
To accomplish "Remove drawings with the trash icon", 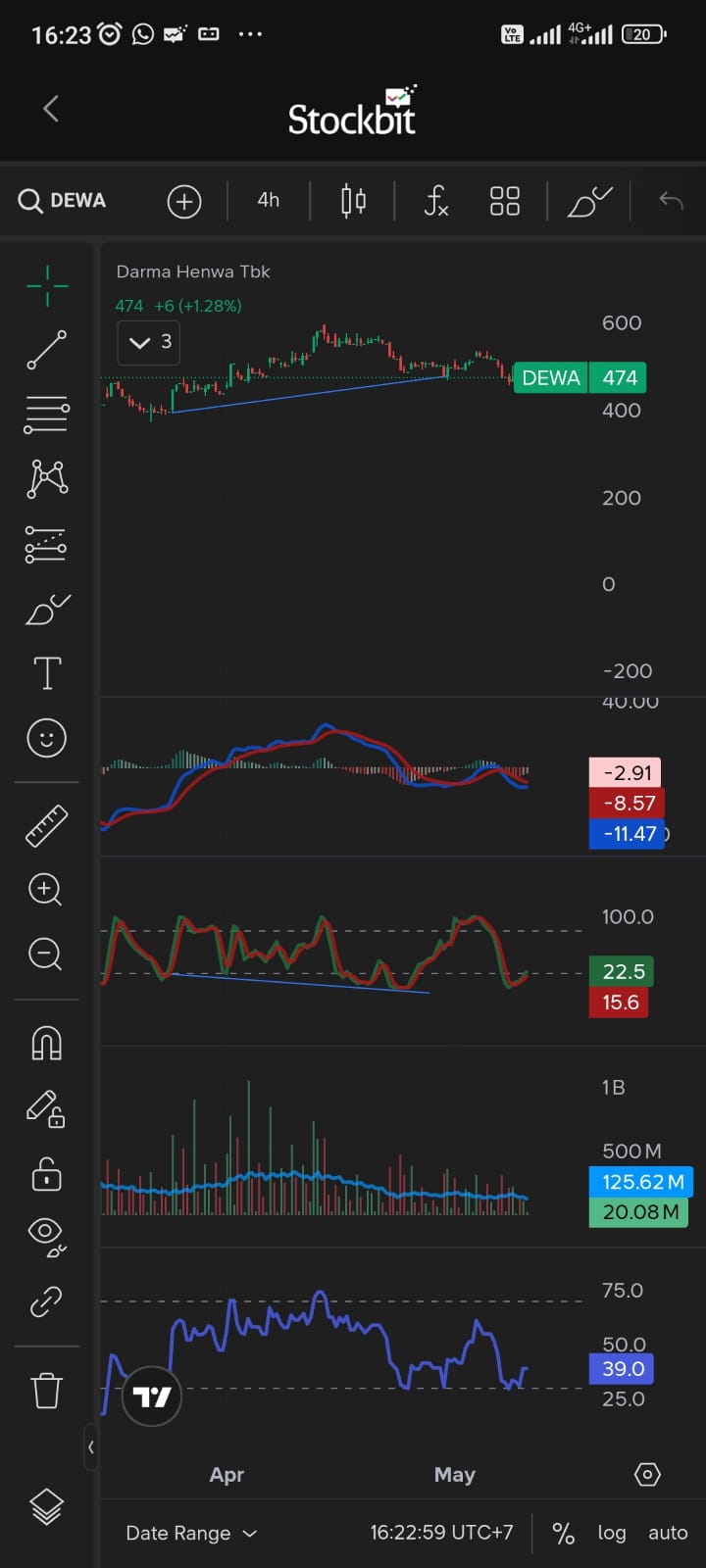I will click(46, 1390).
